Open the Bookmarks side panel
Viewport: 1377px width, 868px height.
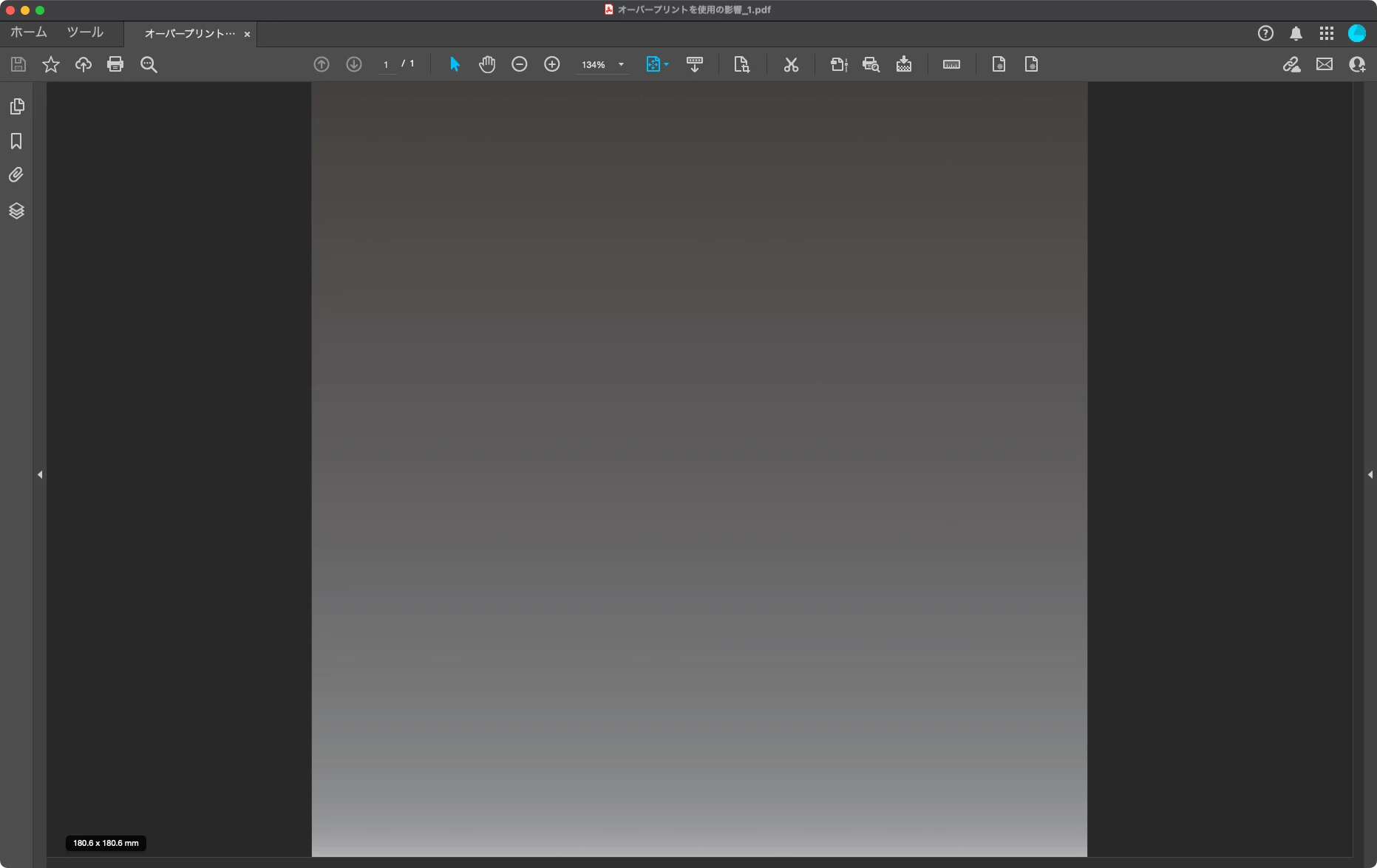tap(16, 141)
